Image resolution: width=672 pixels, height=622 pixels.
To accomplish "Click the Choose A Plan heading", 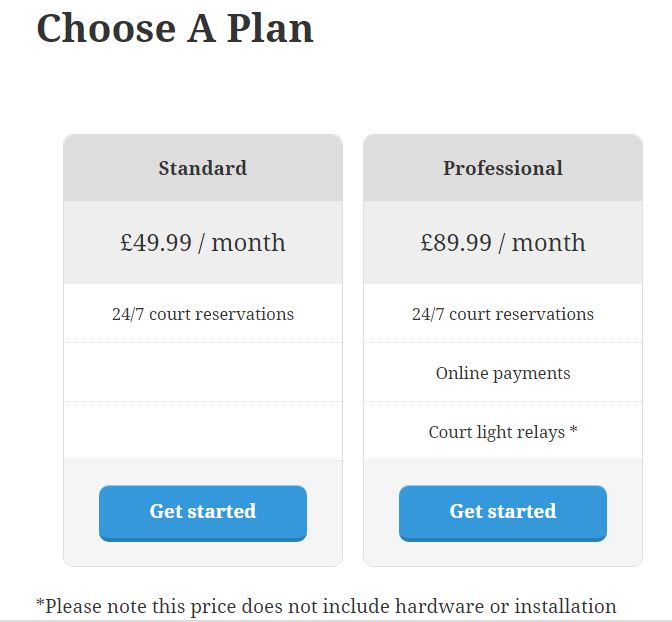I will 175,28.
